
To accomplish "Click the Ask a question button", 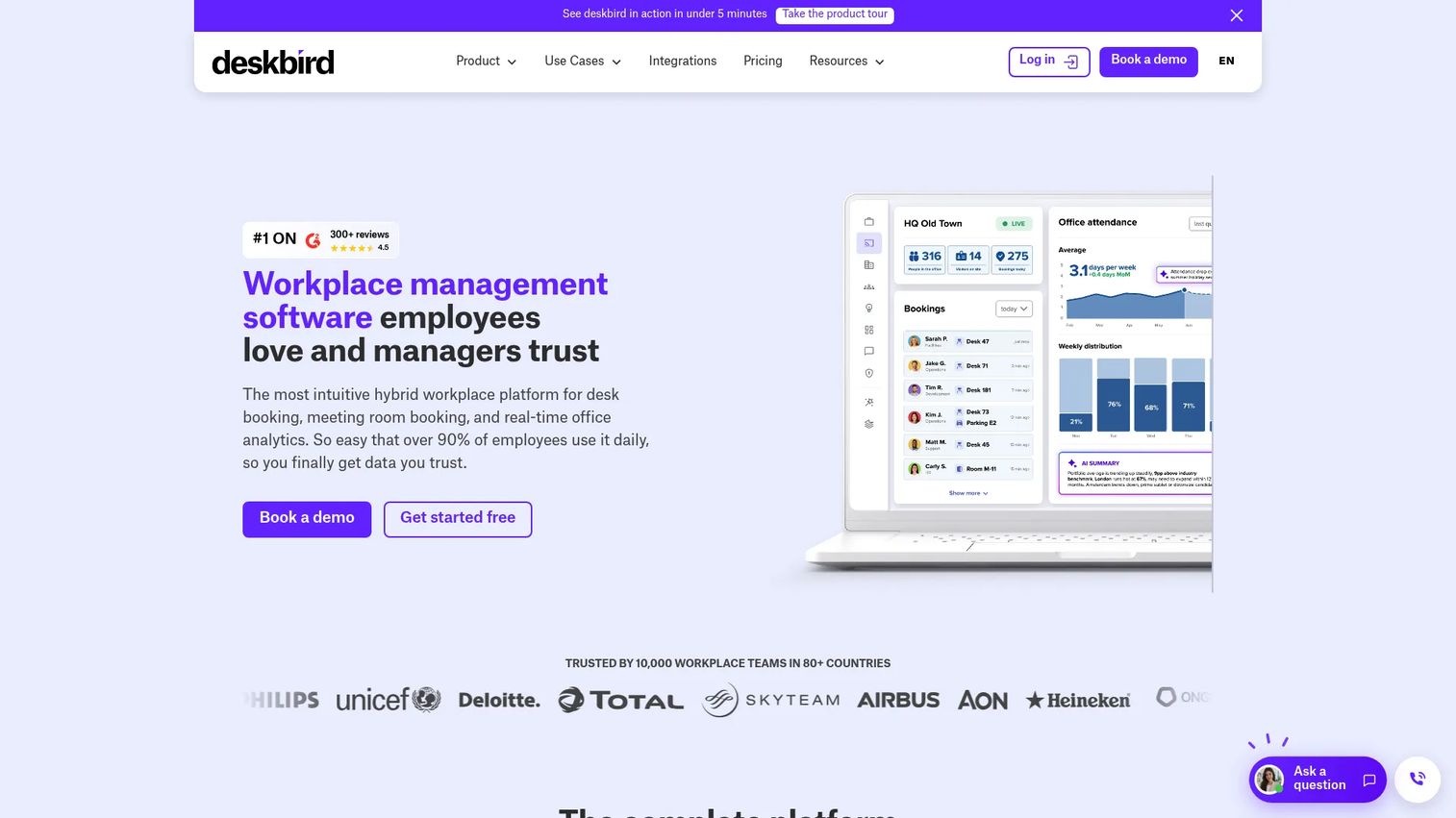I will point(1318,779).
